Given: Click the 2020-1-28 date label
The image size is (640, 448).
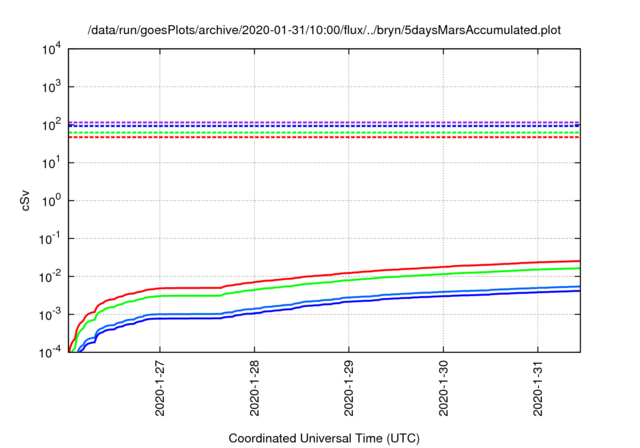Looking at the screenshot, I should pyautogui.click(x=254, y=388).
